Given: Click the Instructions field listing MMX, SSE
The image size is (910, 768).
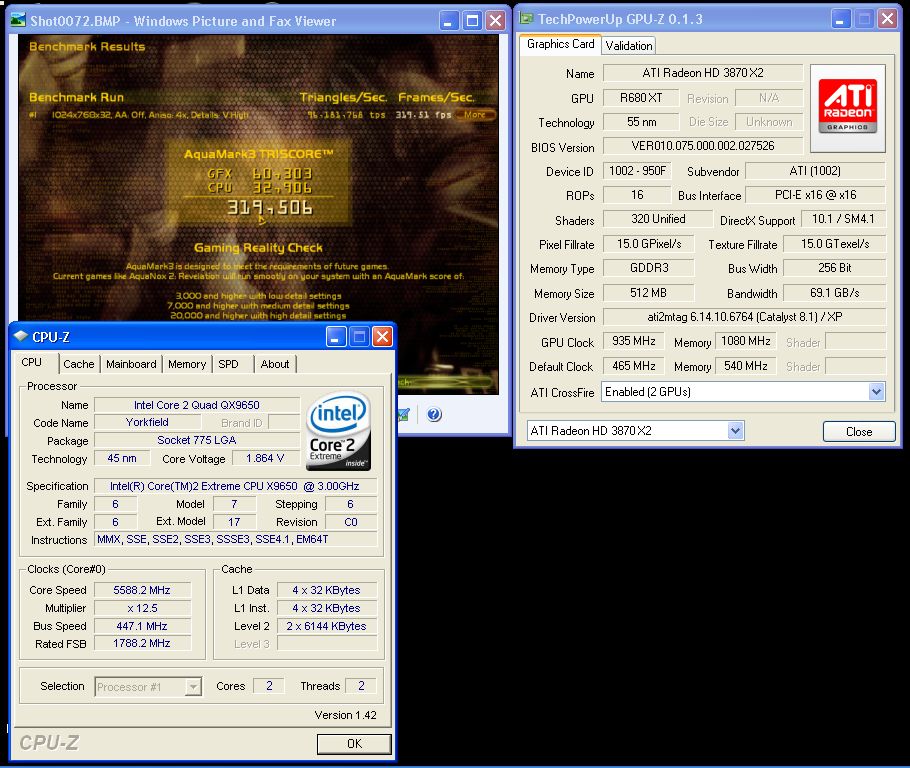Looking at the screenshot, I should [235, 540].
